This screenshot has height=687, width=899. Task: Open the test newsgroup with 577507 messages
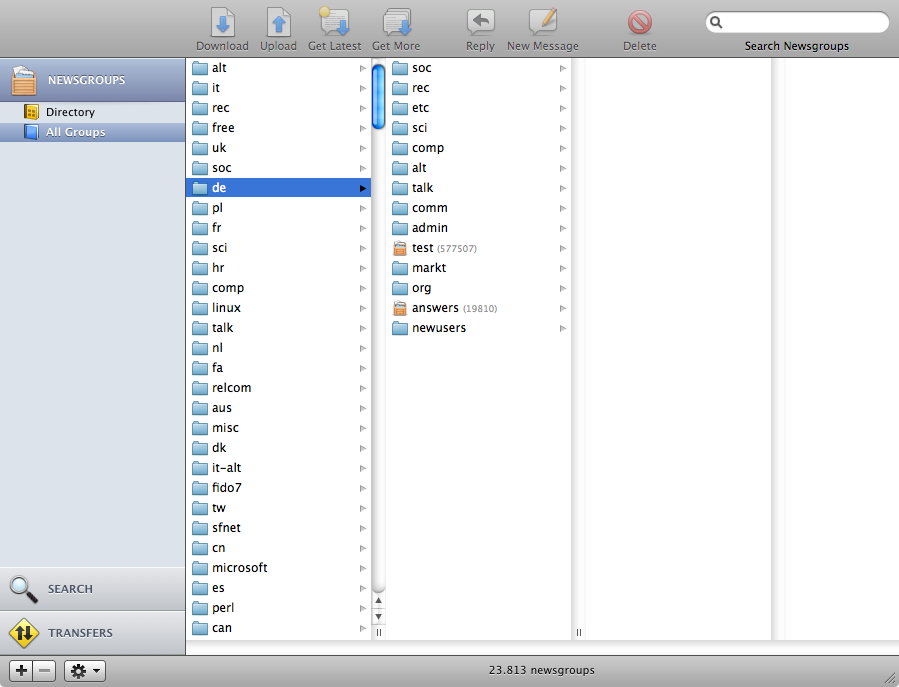[x=423, y=248]
